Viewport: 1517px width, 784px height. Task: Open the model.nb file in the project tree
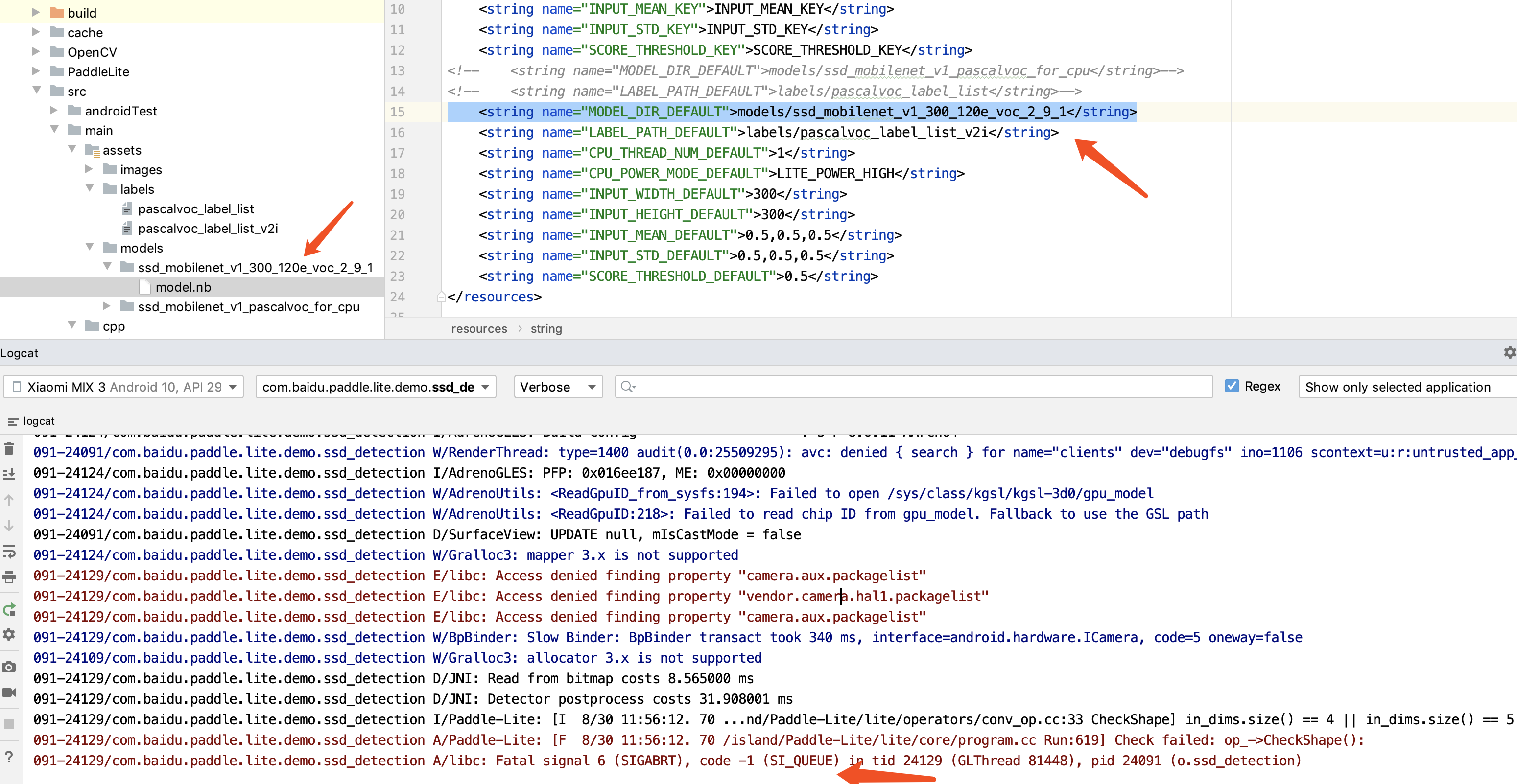183,287
